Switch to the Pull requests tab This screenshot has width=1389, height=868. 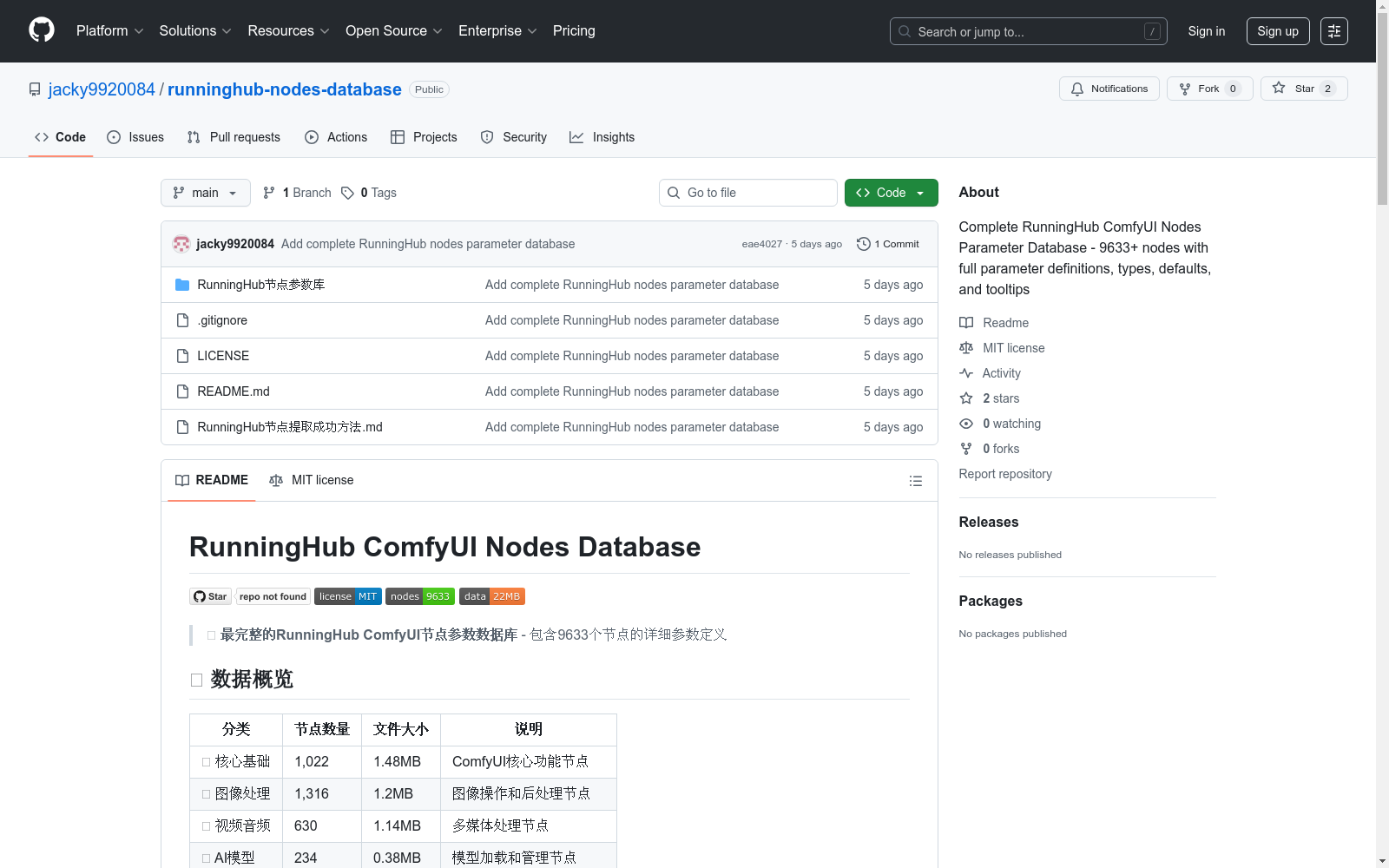click(234, 137)
